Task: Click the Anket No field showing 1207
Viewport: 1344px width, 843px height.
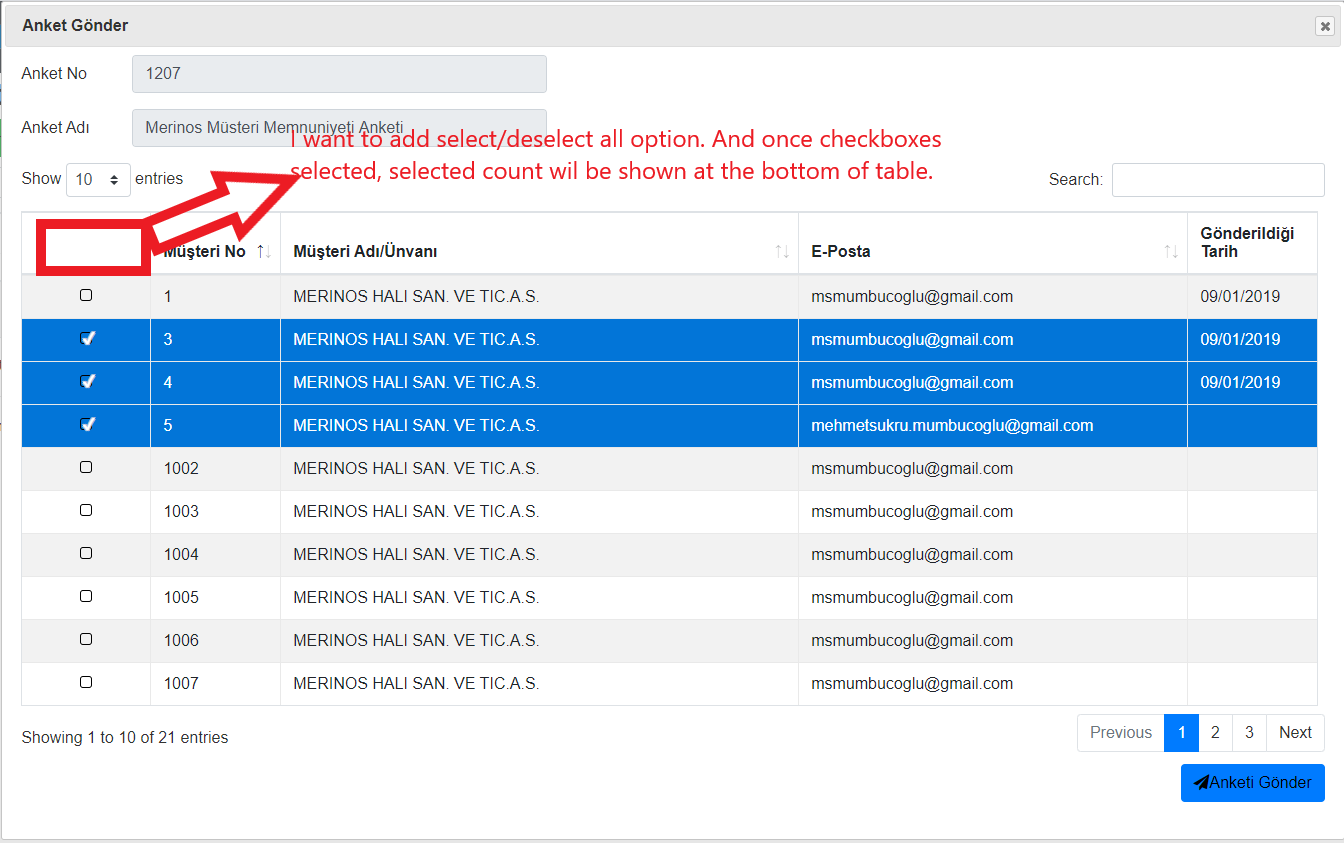Action: [x=339, y=73]
